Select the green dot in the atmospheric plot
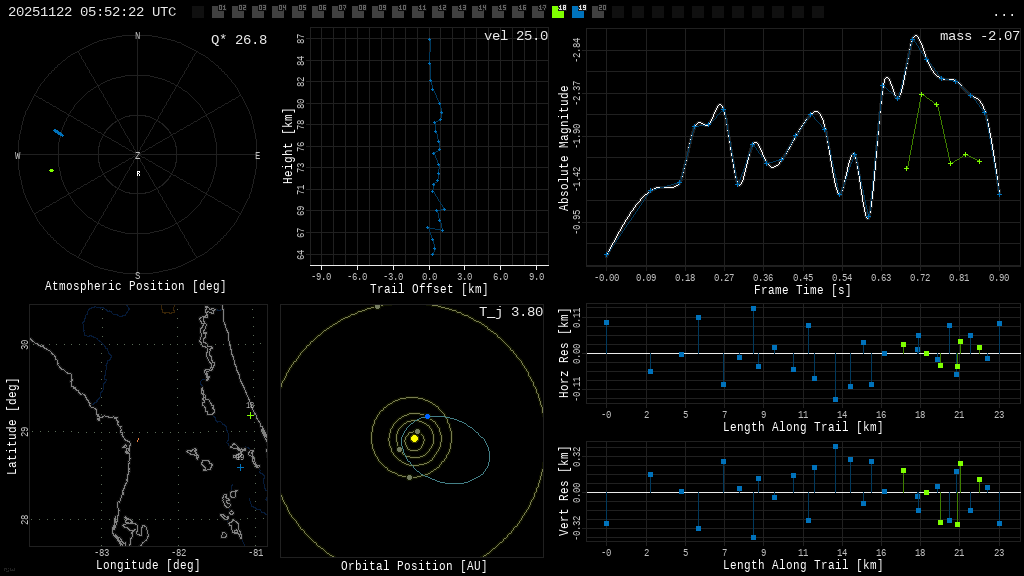This screenshot has height=576, width=1024. click(51, 170)
